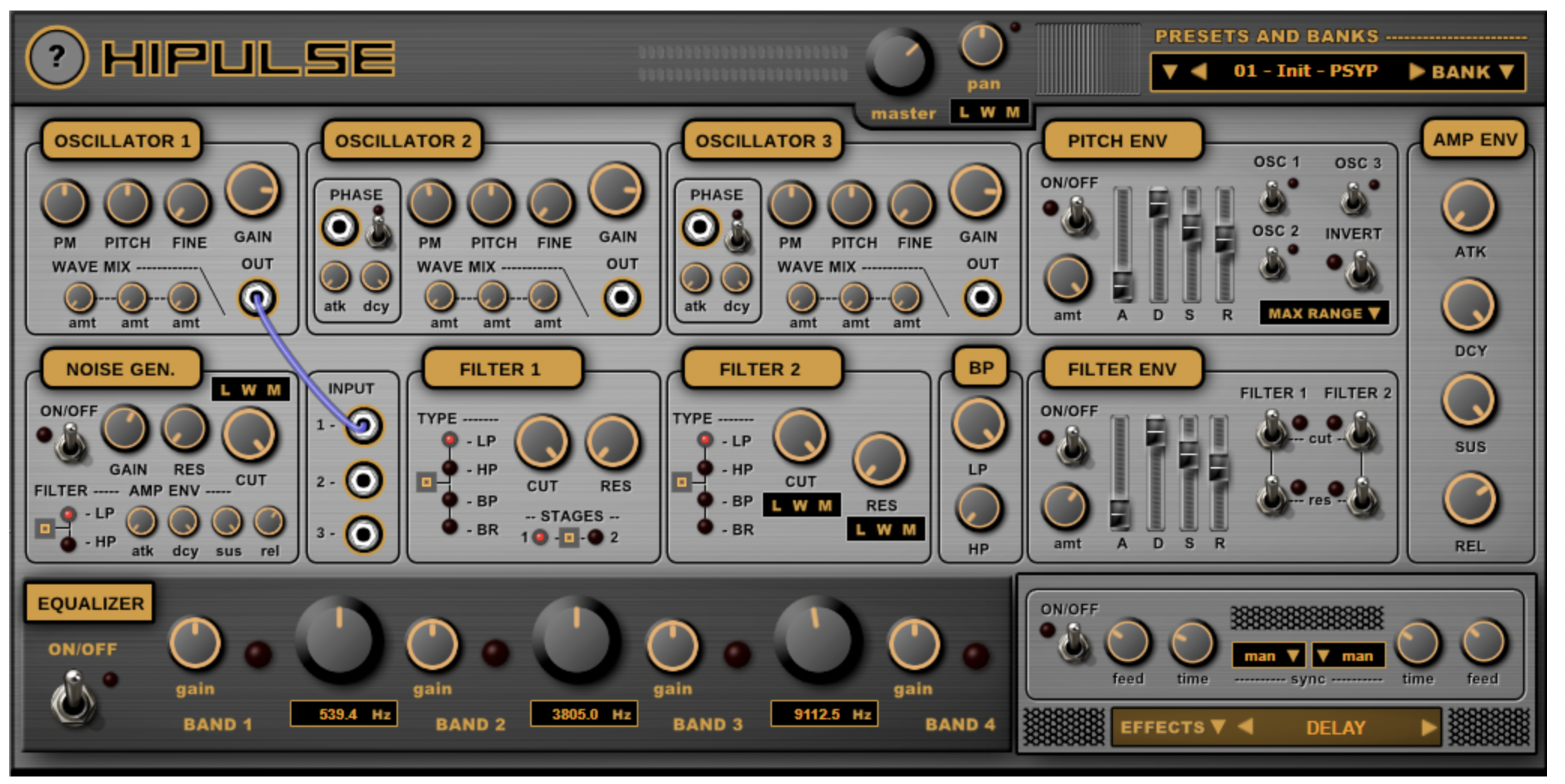Go to previous effect using left arrow
The height and width of the screenshot is (784, 1565).
click(x=1245, y=727)
